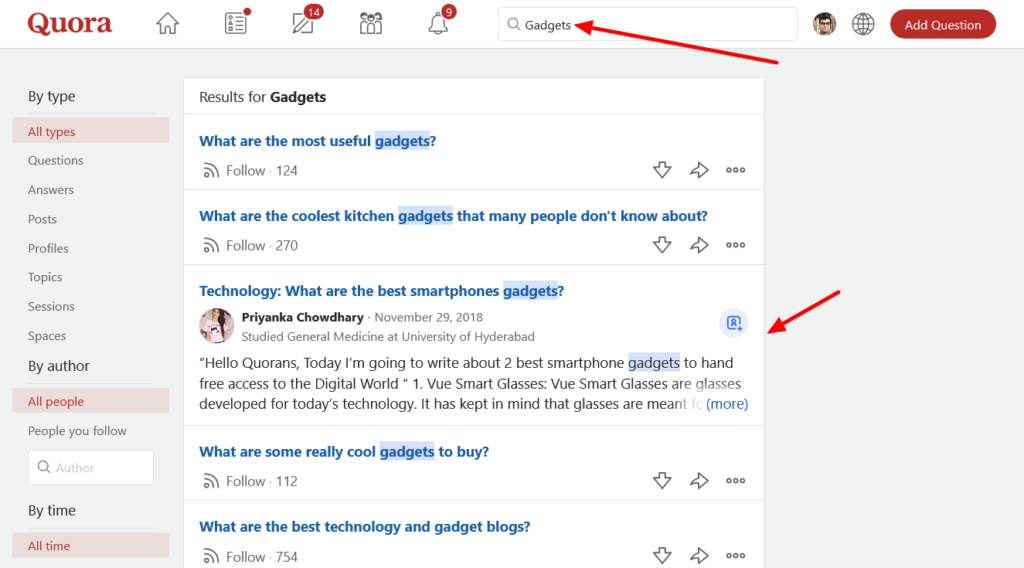Open the coolest kitchen gadgets question
Screen dimensions: 1024x568
click(x=453, y=216)
